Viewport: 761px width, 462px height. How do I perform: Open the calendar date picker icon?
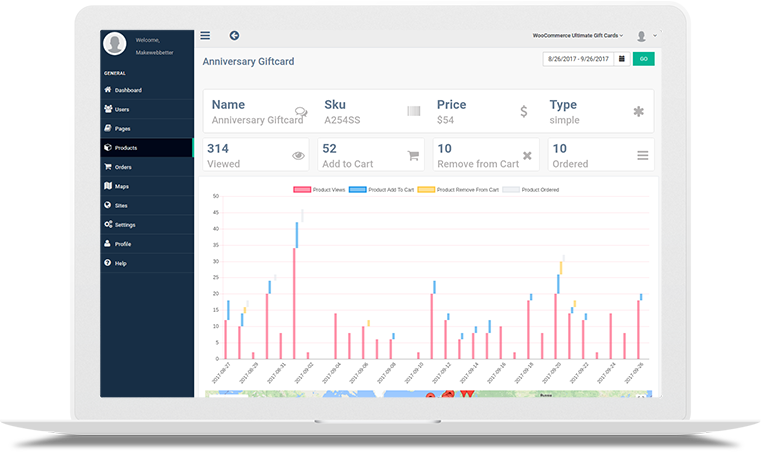pyautogui.click(x=622, y=59)
